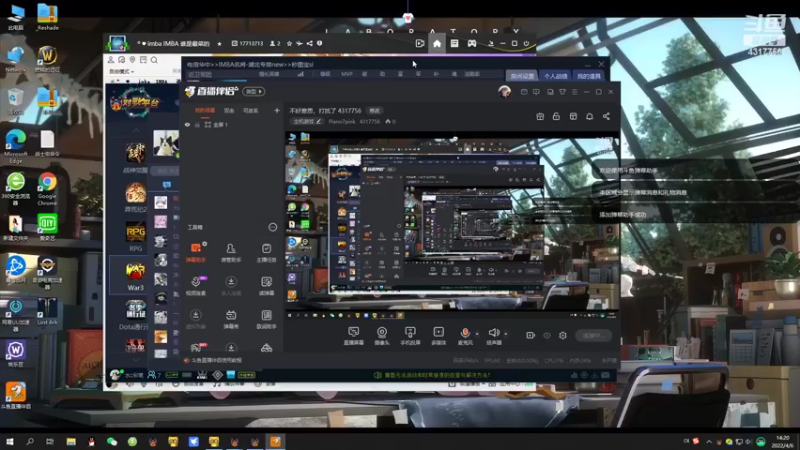Click the sound fix tip in status bar

coord(433,375)
